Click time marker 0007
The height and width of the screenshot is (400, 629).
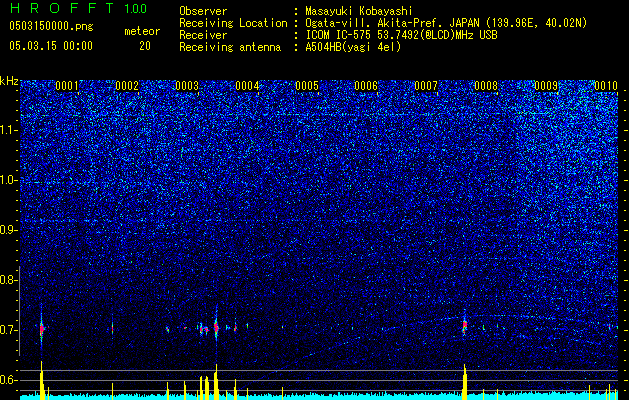[426, 86]
